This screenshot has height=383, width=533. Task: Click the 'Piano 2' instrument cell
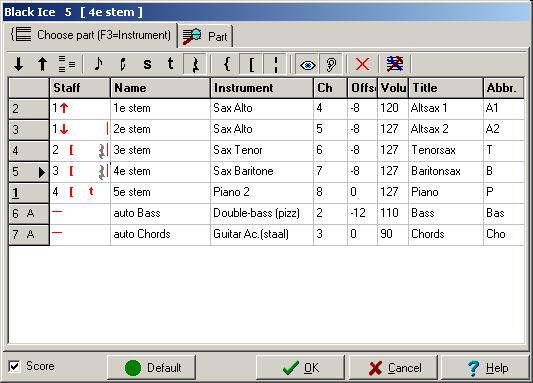[x=262, y=192]
